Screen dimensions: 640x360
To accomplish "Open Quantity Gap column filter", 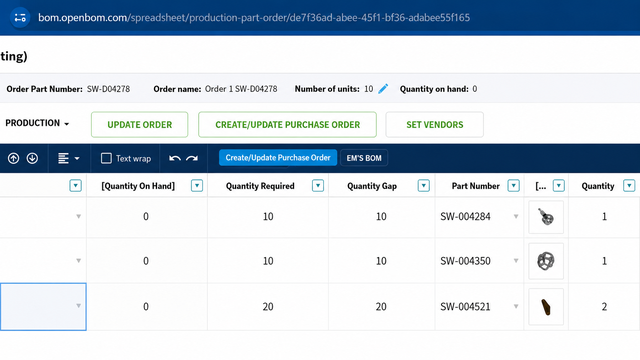I will click(x=424, y=186).
